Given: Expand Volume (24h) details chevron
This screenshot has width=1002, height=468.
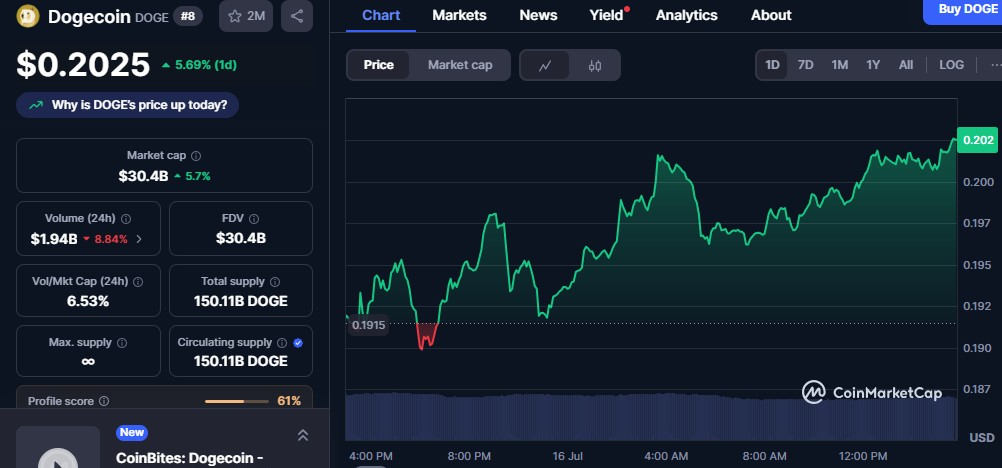Looking at the screenshot, I should 139,239.
